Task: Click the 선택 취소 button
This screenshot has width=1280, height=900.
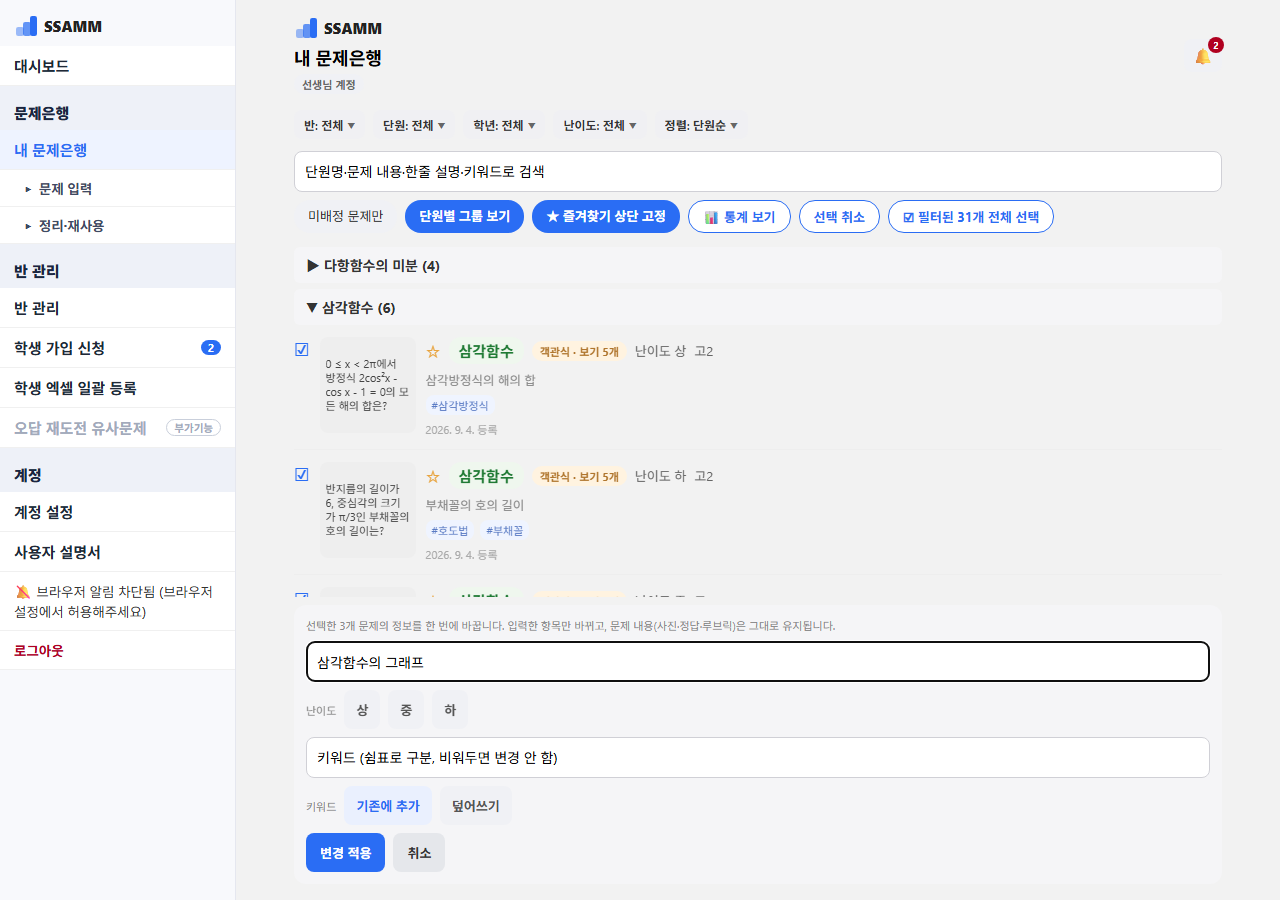Action: click(x=839, y=216)
